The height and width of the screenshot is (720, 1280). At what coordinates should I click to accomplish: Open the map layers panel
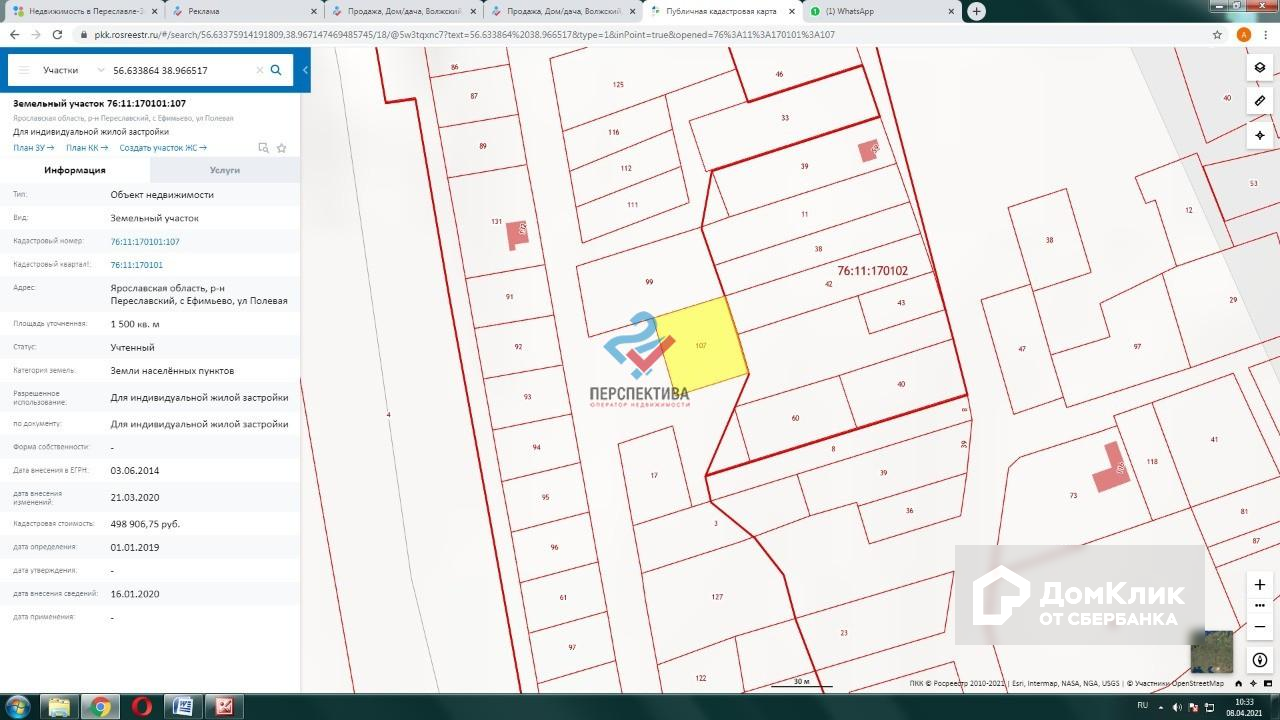click(1260, 68)
